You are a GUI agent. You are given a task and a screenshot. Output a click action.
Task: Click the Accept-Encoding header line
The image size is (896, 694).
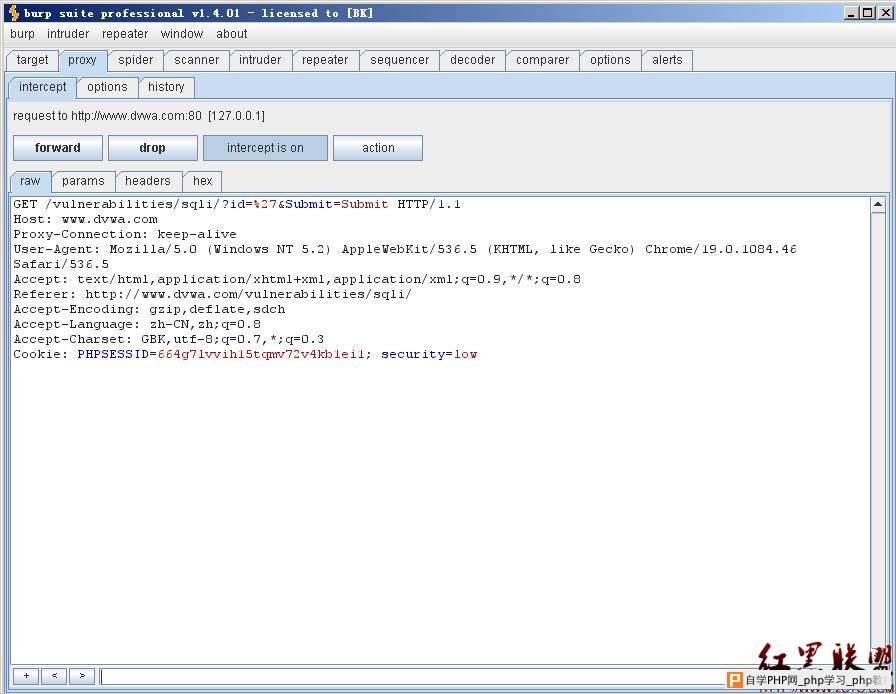click(x=149, y=309)
